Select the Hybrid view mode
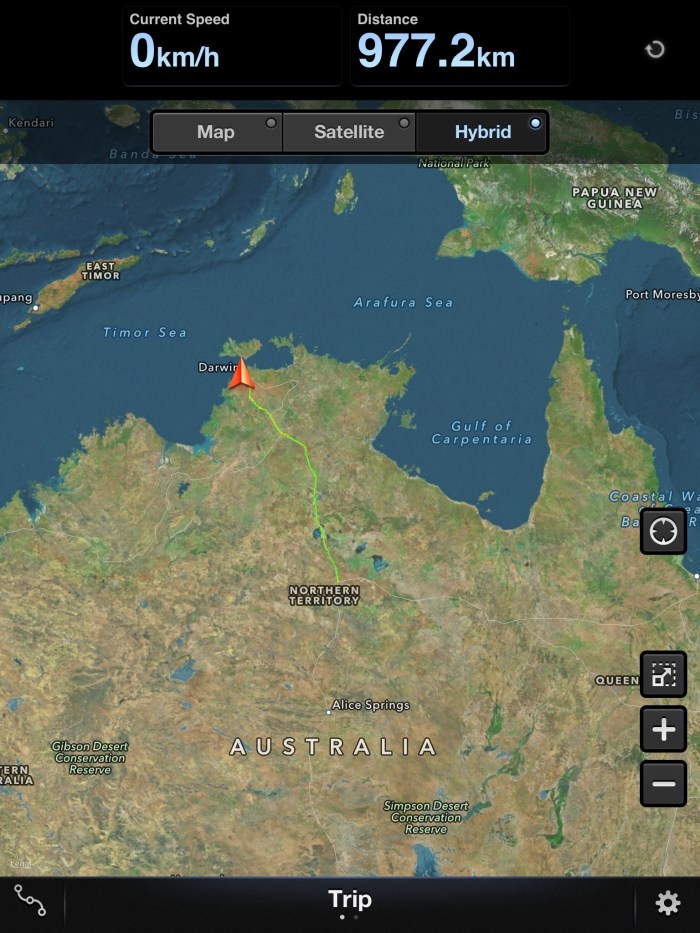The height and width of the screenshot is (933, 700). pyautogui.click(x=482, y=132)
